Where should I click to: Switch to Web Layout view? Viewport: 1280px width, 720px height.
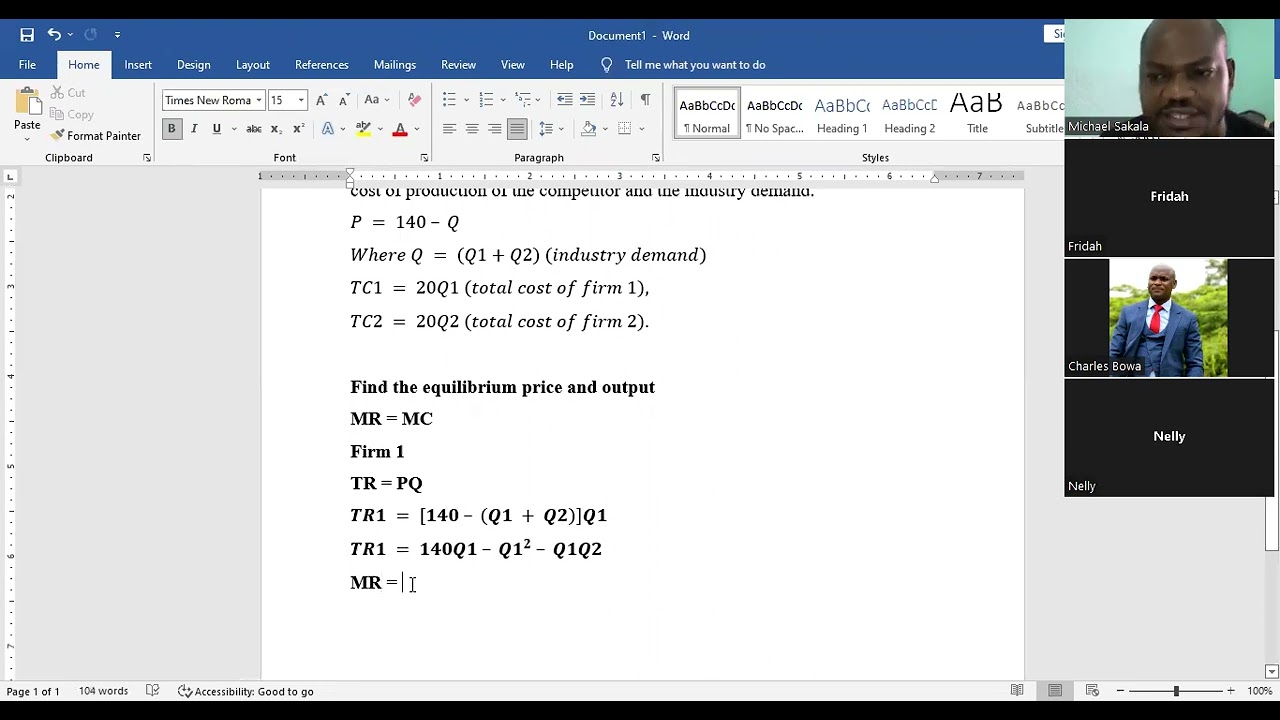[x=1092, y=691]
